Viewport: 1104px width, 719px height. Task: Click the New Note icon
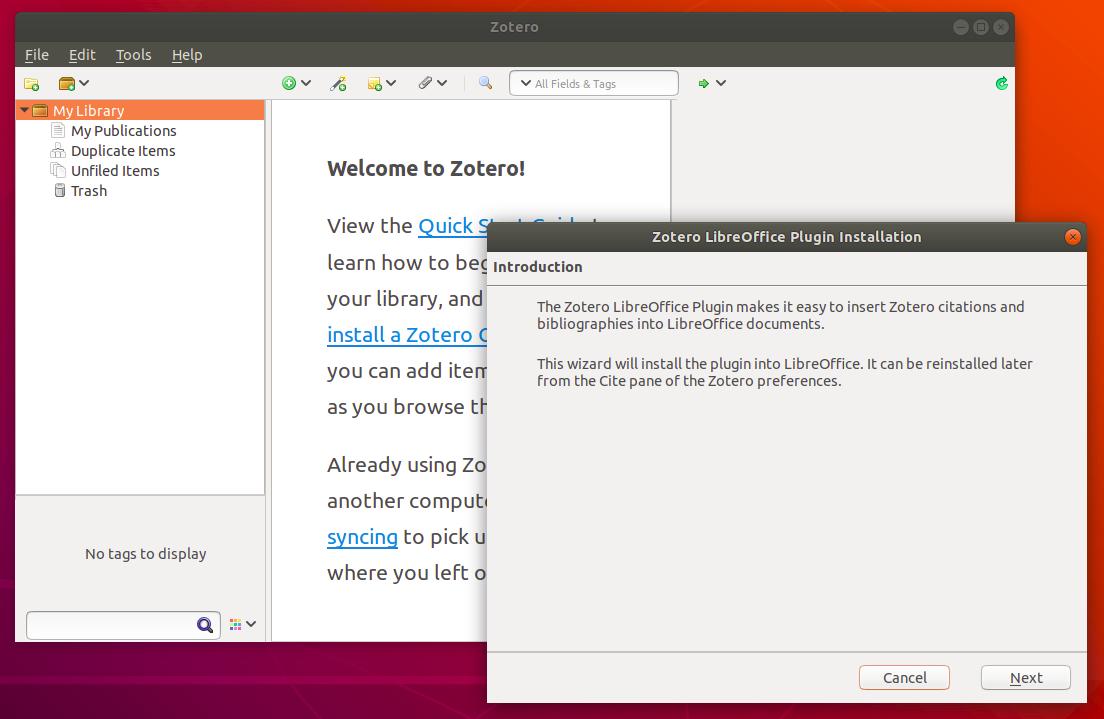click(x=375, y=84)
